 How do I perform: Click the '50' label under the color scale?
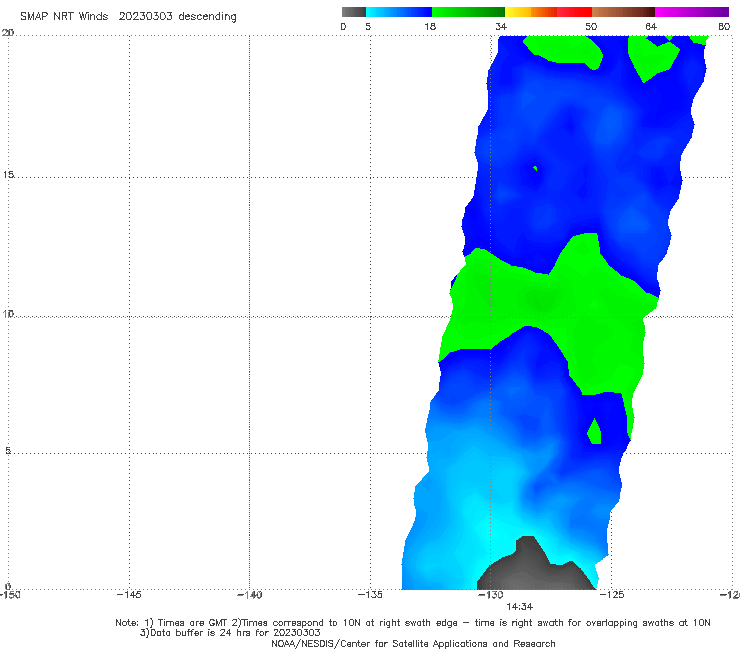tap(591, 27)
